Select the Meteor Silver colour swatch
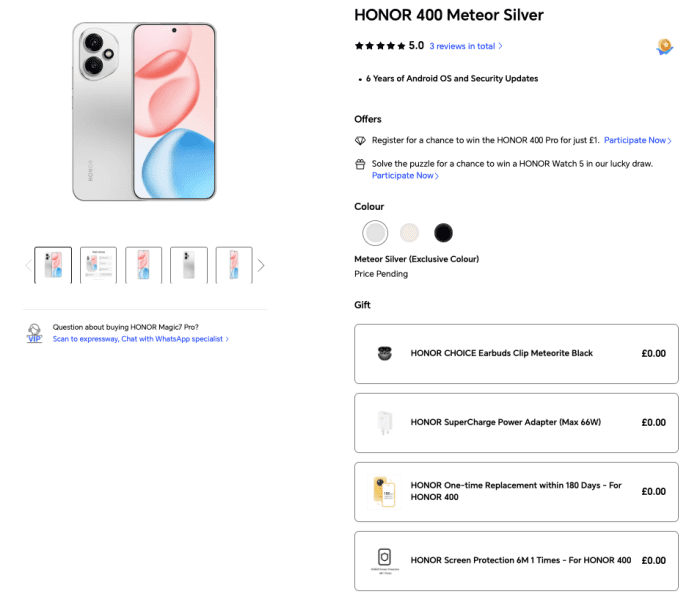 click(374, 233)
